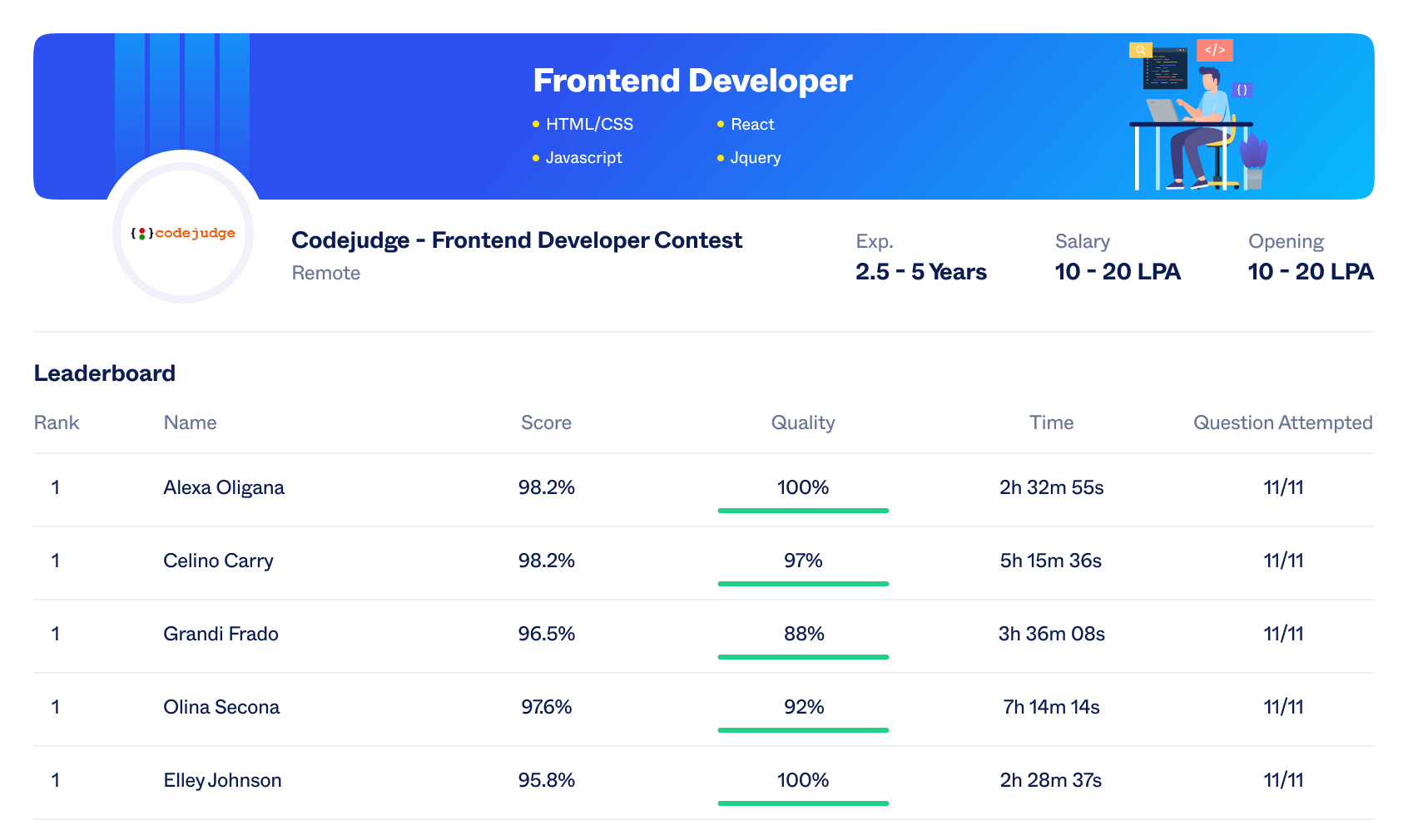Open Alexa Oligana's profile
Screen dimensions: 1408x840
tap(223, 487)
